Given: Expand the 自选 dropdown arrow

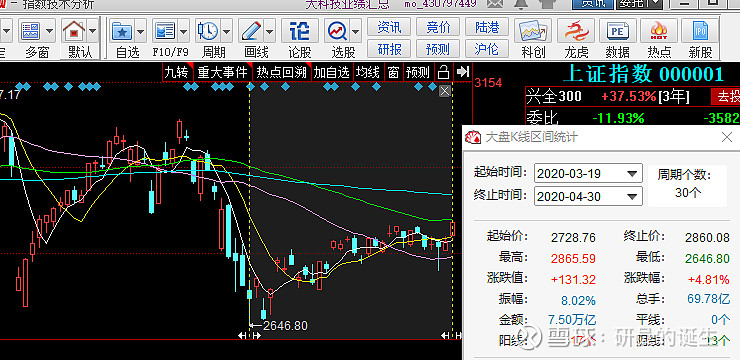Looking at the screenshot, I should pos(141,32).
